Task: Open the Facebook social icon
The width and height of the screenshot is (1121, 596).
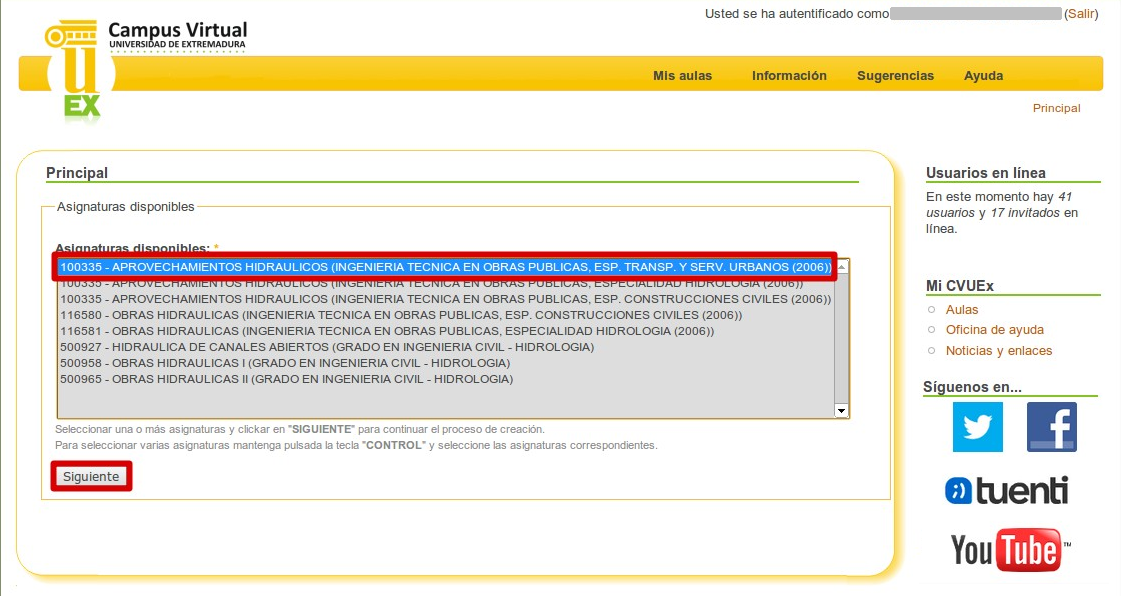Action: [1051, 427]
